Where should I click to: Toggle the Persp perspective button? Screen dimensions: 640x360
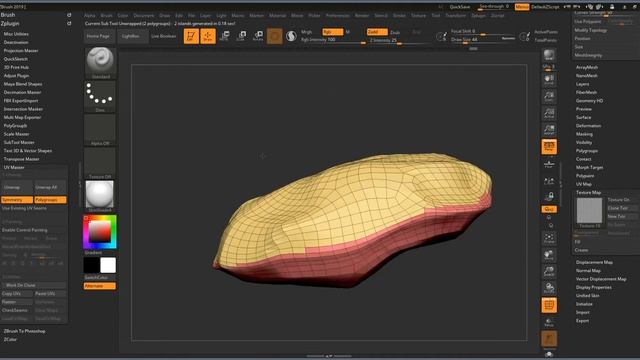point(549,147)
